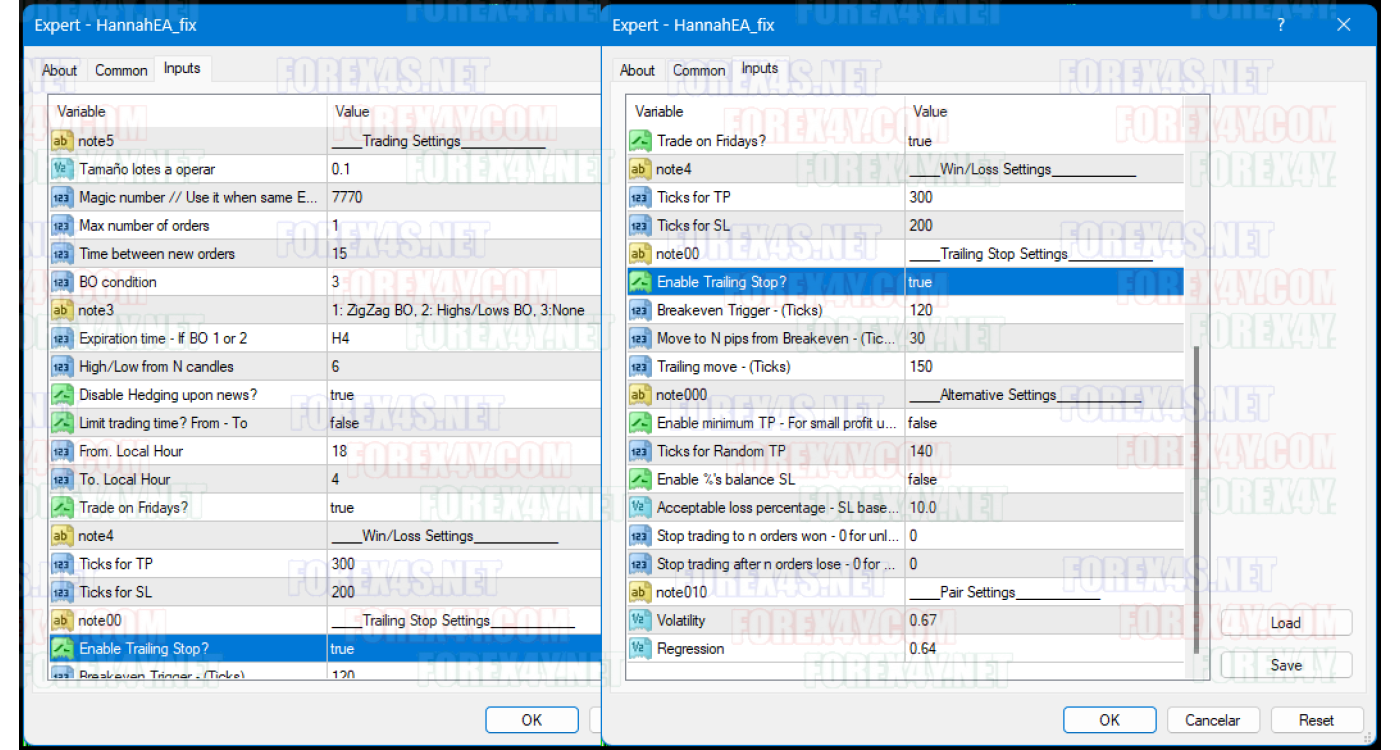The image size is (1400, 750).
Task: Select the icon next to Regression
Action: 639,649
